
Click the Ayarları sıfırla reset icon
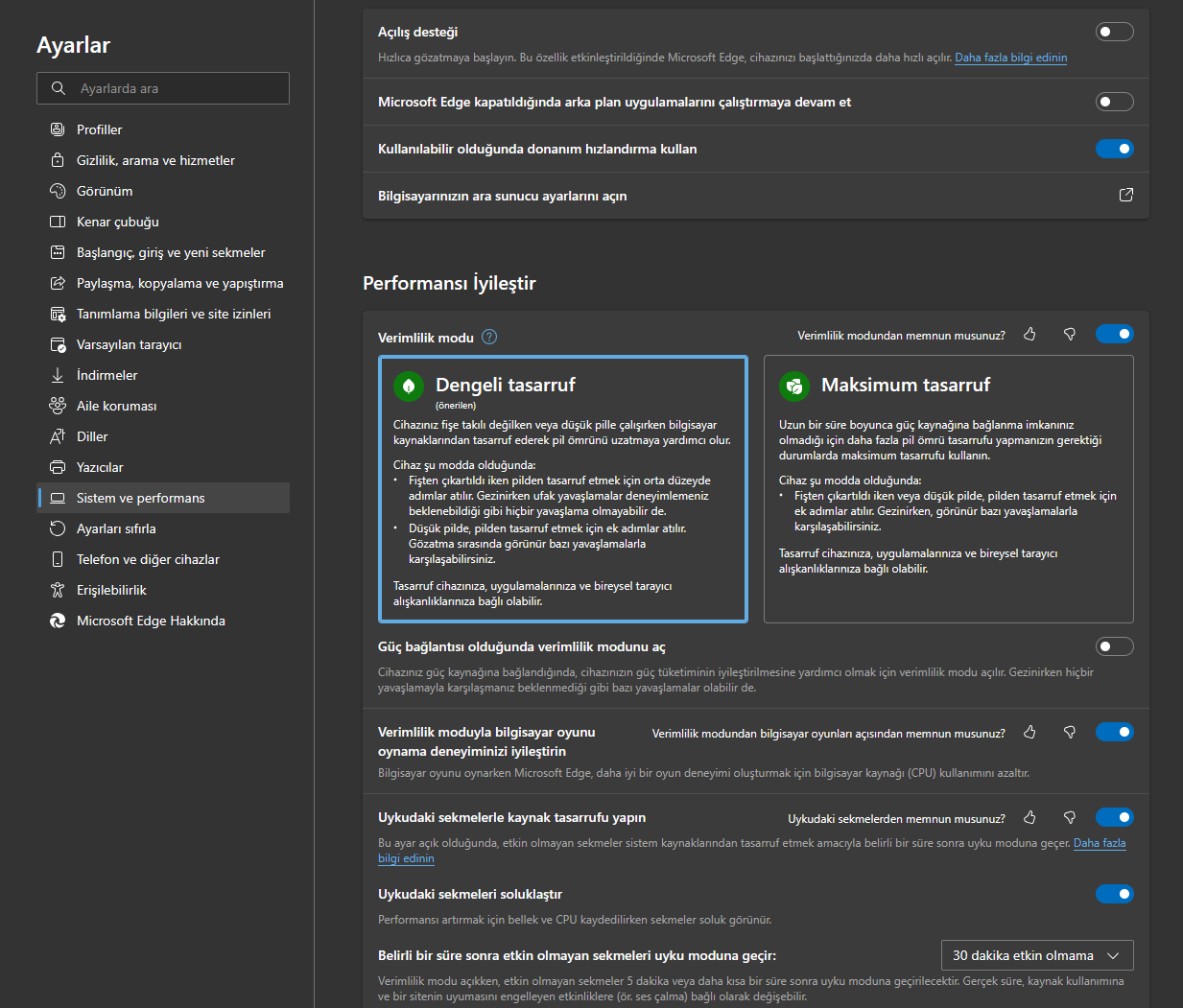click(x=58, y=528)
